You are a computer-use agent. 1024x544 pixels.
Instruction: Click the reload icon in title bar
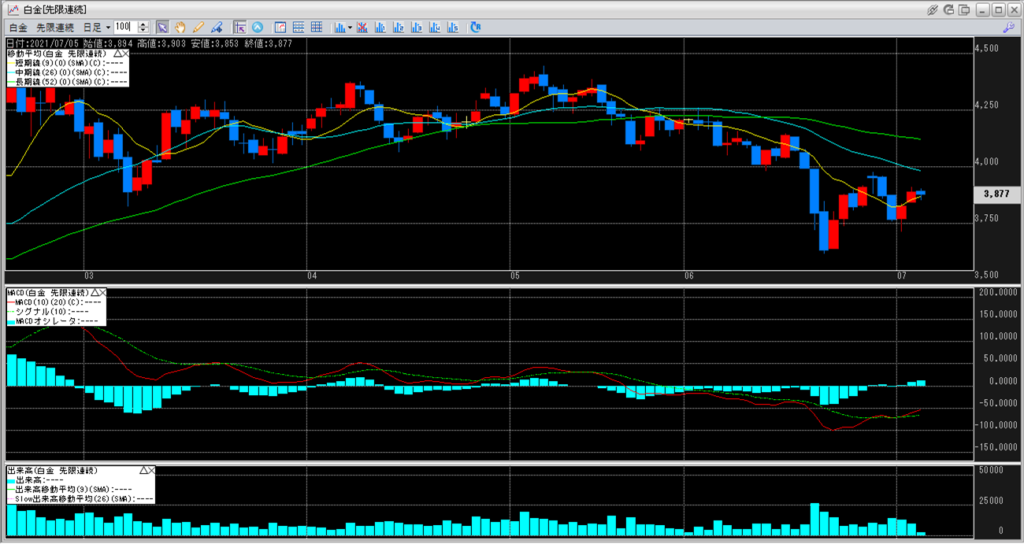point(949,8)
